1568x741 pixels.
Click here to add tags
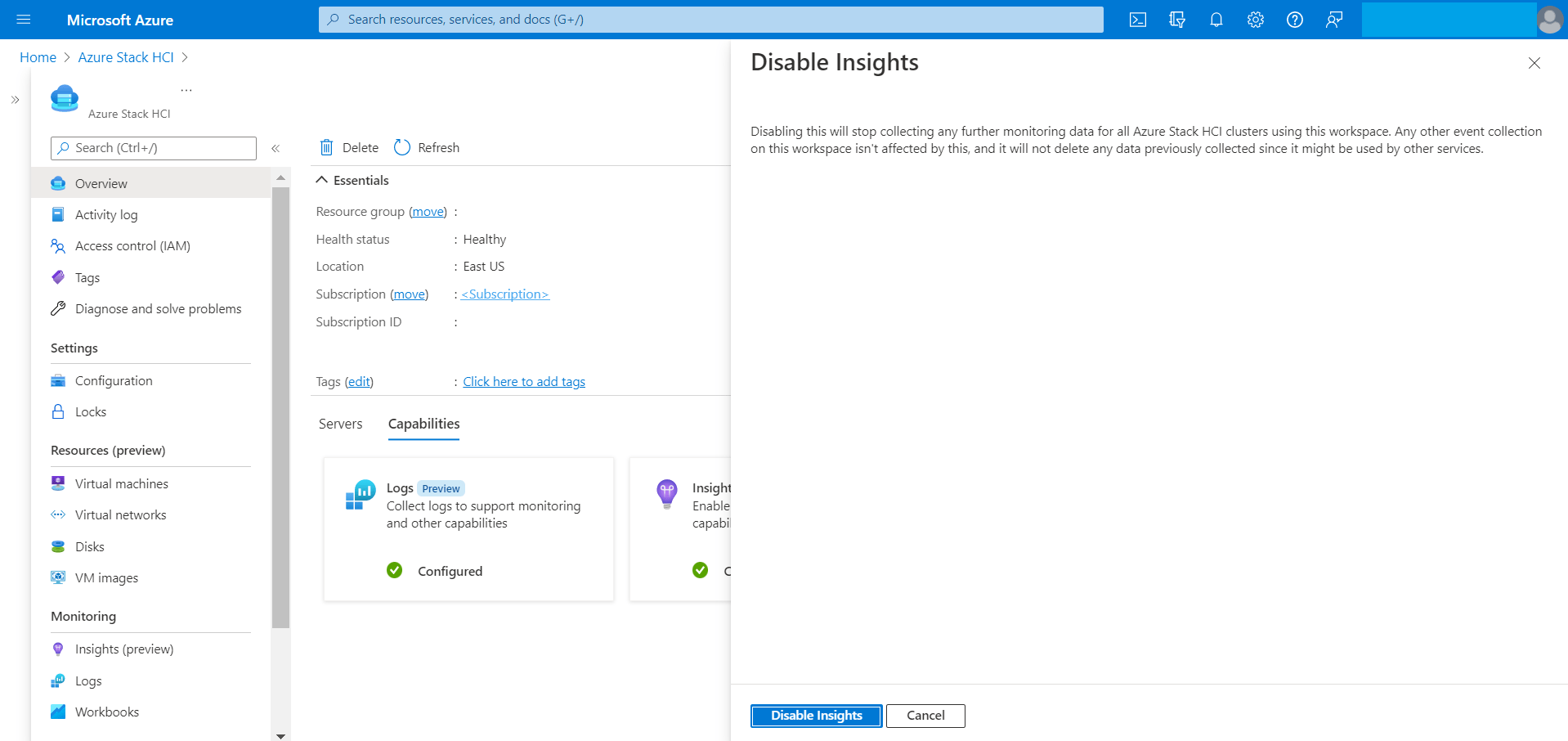coord(523,381)
